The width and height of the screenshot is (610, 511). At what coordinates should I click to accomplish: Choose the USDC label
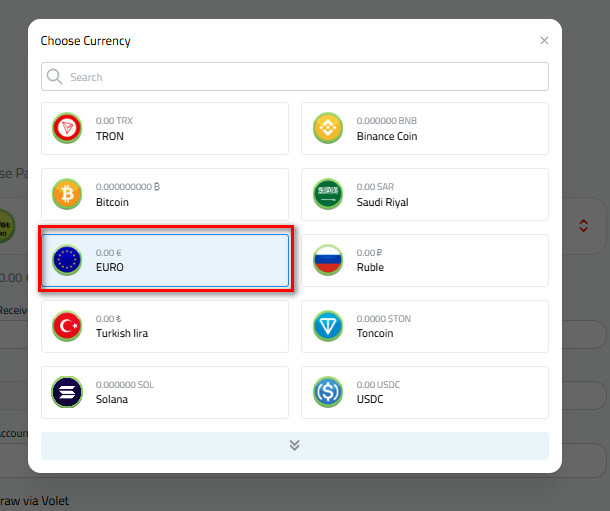(x=370, y=399)
